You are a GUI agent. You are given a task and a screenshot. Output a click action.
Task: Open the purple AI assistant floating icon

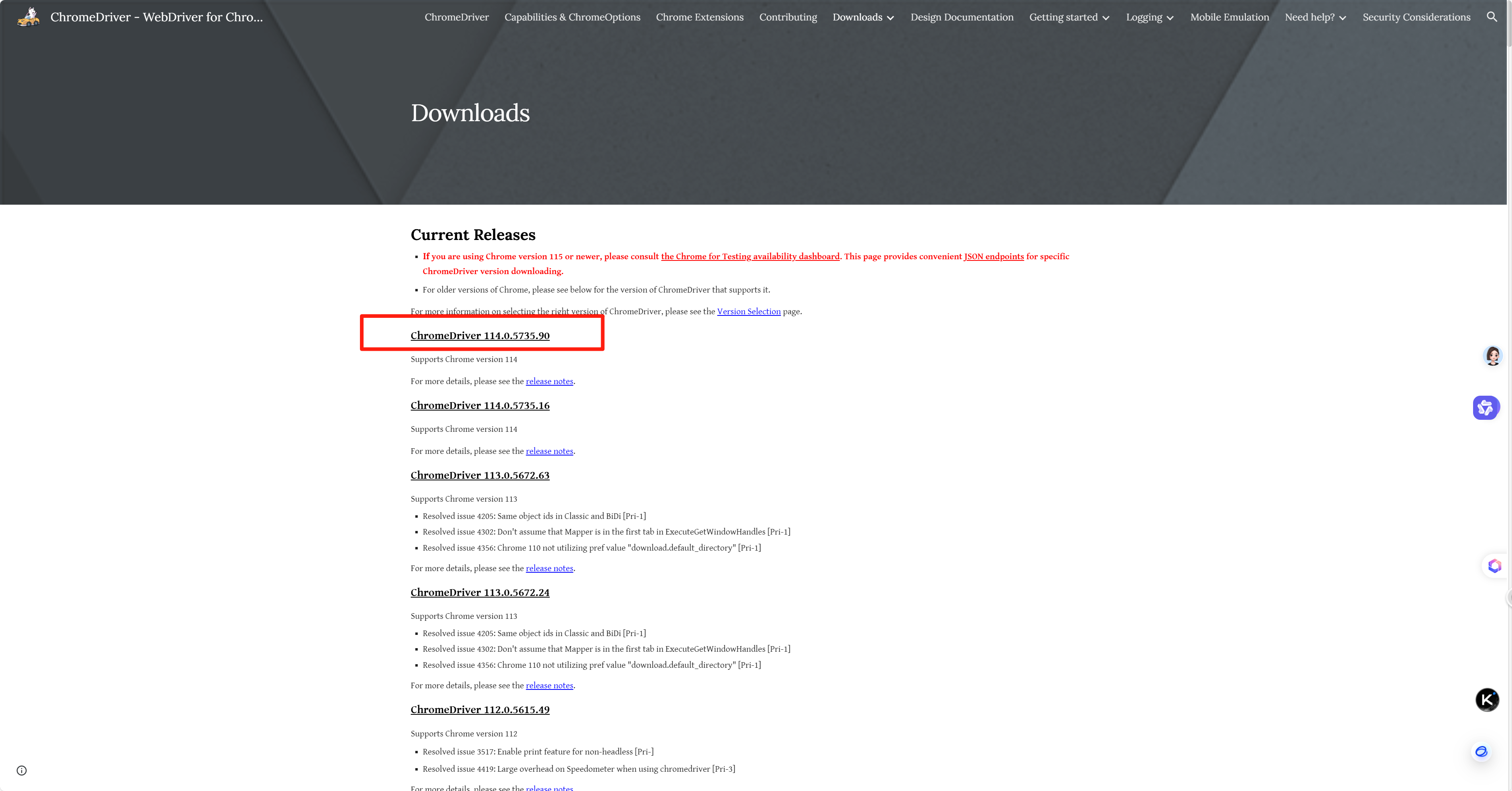tap(1486, 407)
